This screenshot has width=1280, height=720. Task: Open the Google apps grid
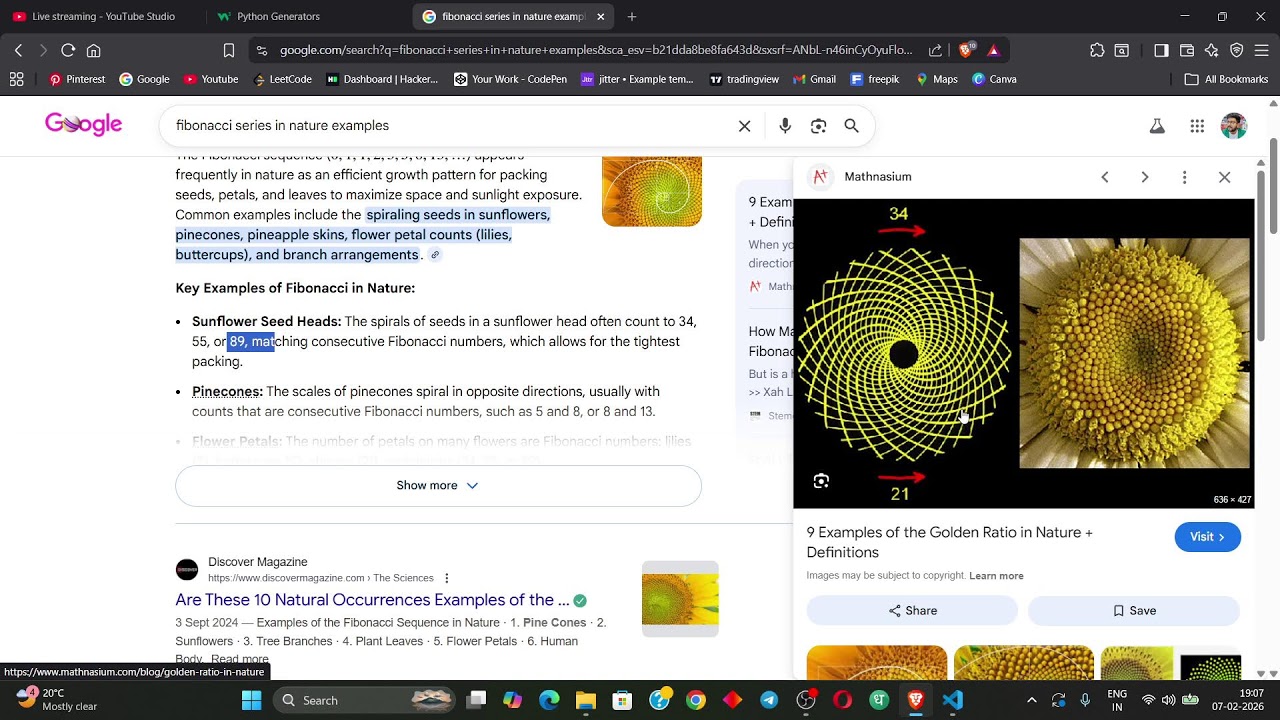(x=1197, y=126)
